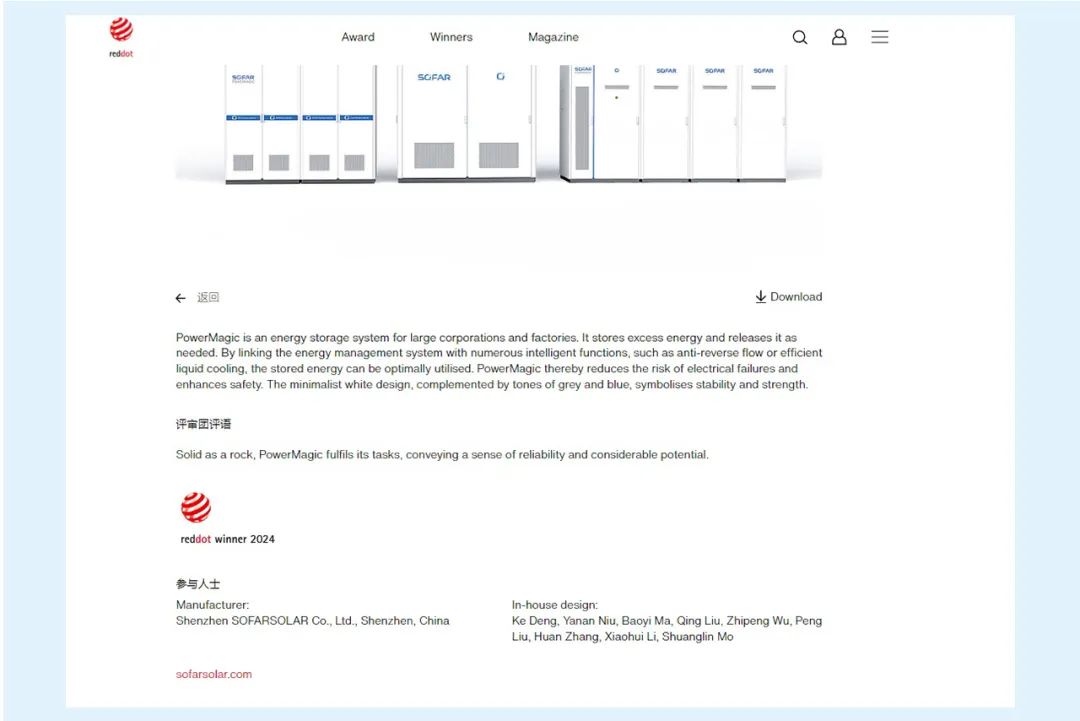The height and width of the screenshot is (721, 1080).
Task: Click the 评审团评语 heading
Action: click(x=203, y=424)
